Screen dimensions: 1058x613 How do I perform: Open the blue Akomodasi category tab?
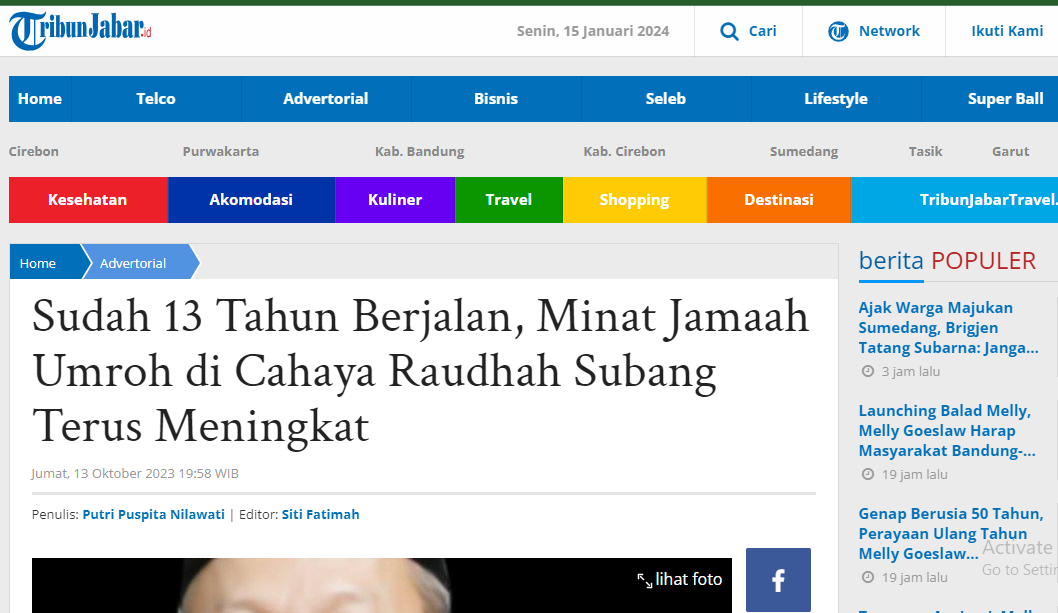251,200
